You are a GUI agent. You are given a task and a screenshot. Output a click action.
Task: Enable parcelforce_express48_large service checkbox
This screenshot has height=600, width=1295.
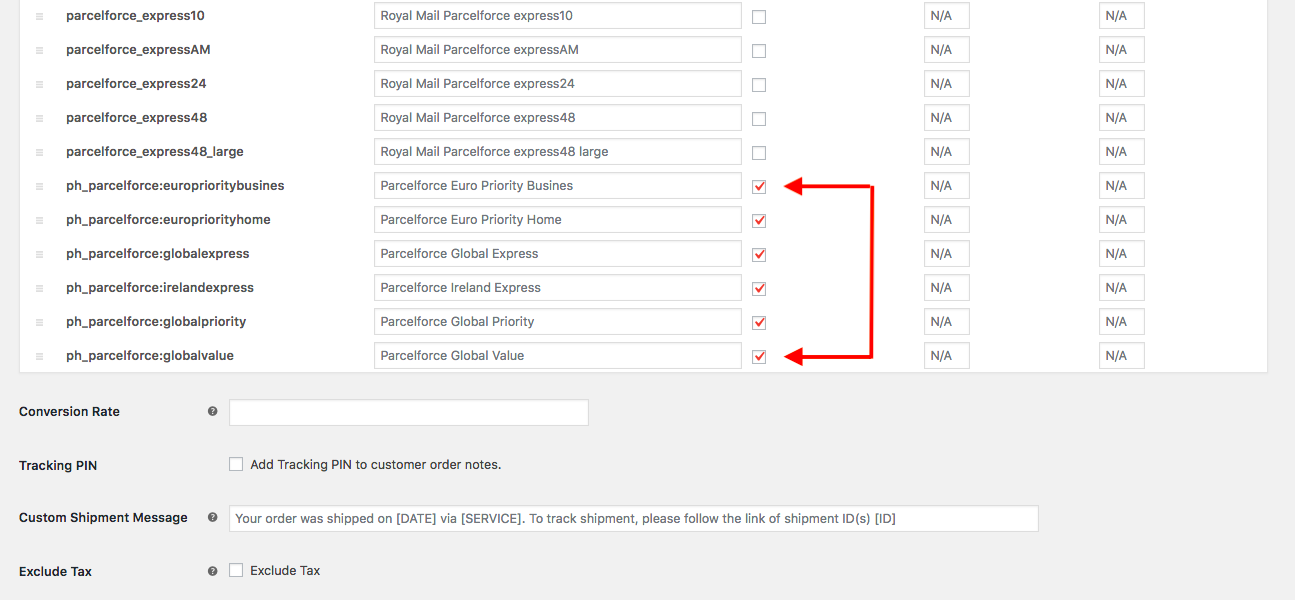pos(759,153)
